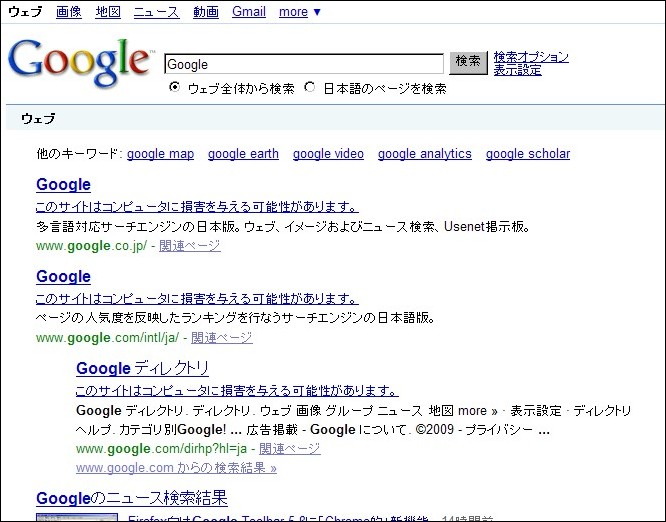Select the 日本語のページを検索 radio button

pyautogui.click(x=310, y=87)
